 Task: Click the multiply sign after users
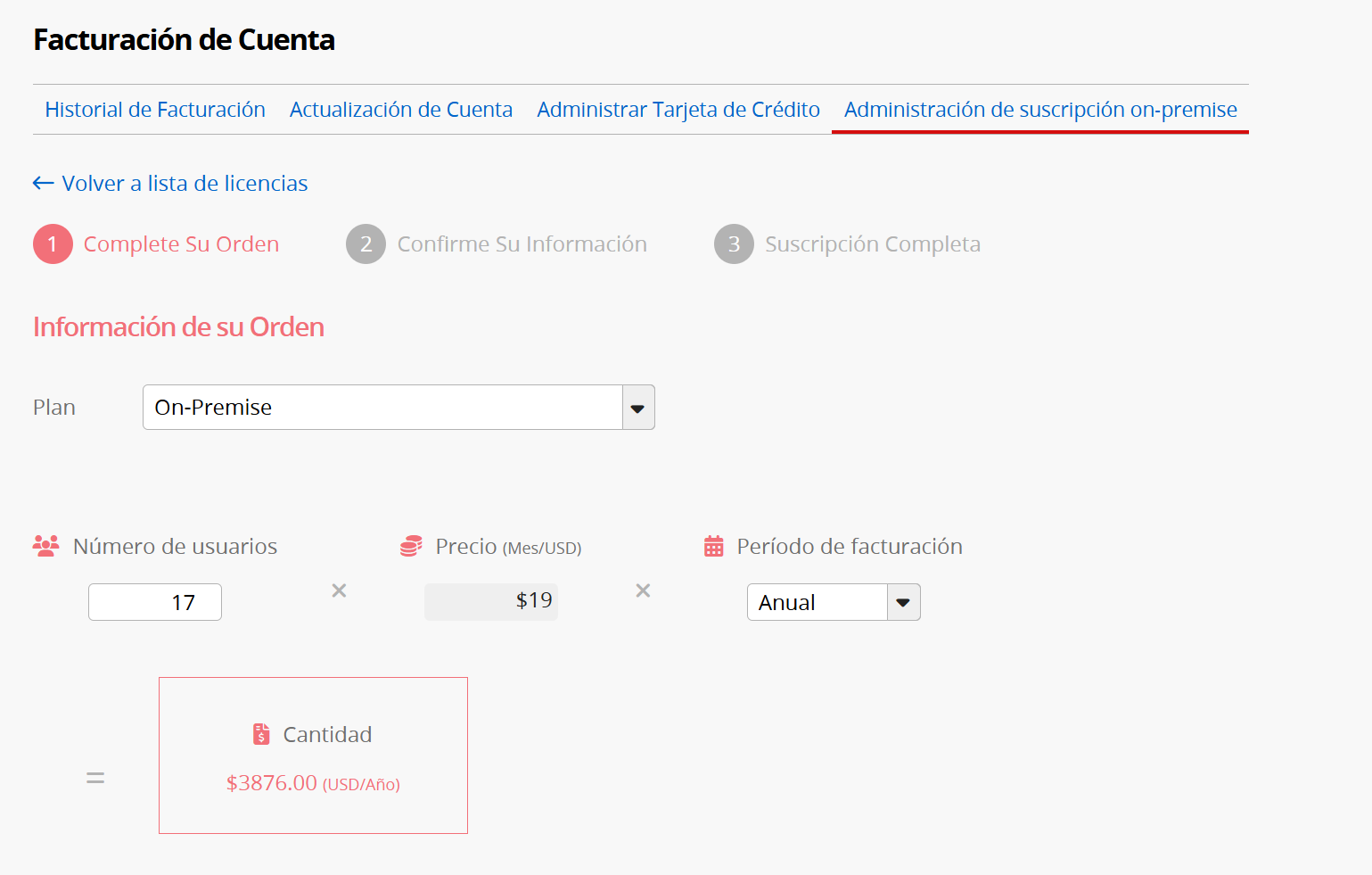point(339,590)
